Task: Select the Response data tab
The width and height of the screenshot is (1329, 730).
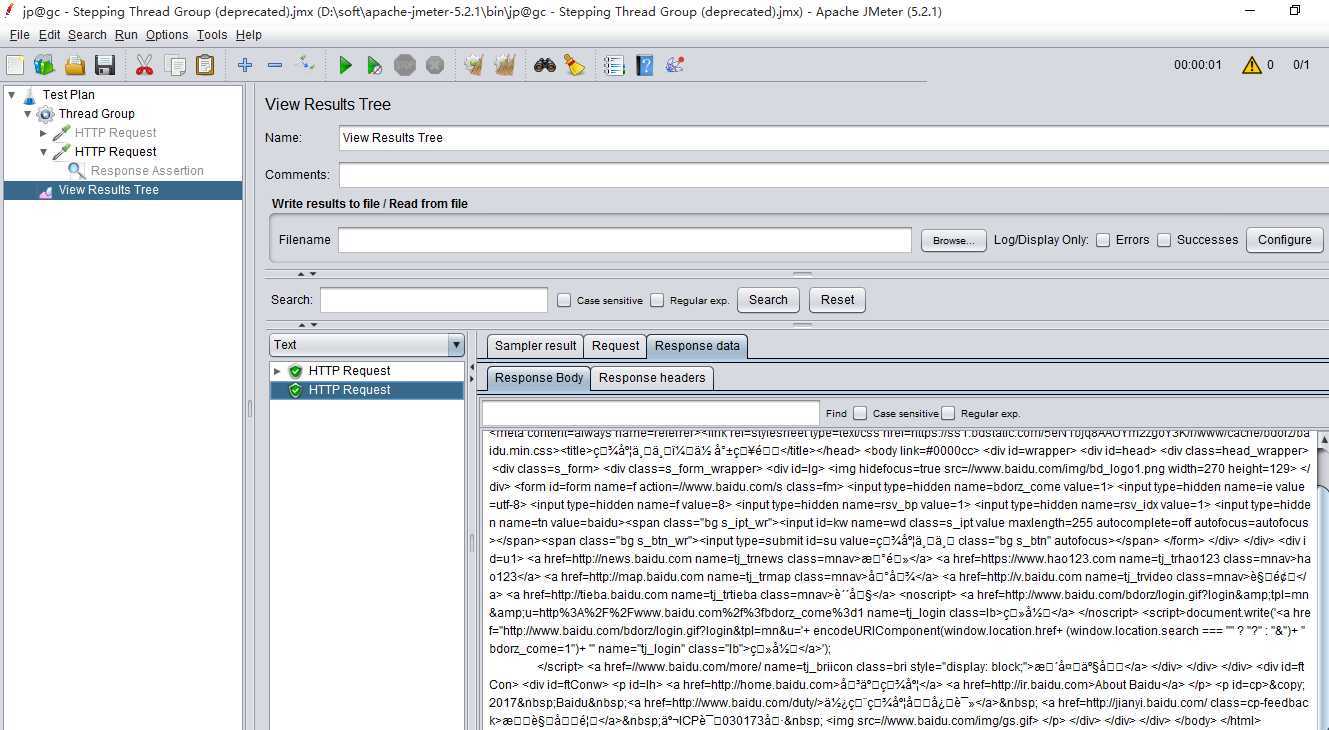Action: coord(697,346)
